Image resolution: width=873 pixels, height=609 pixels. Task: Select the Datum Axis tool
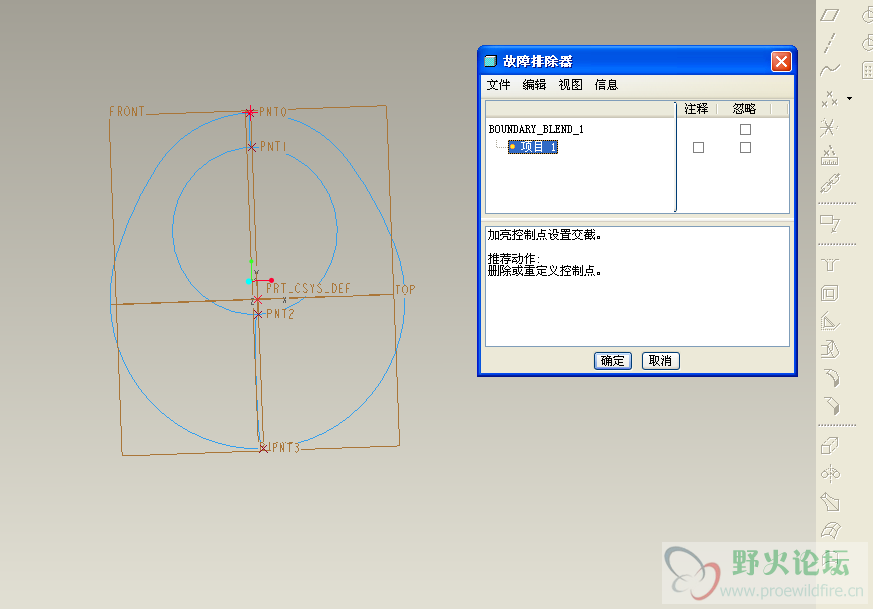[830, 43]
